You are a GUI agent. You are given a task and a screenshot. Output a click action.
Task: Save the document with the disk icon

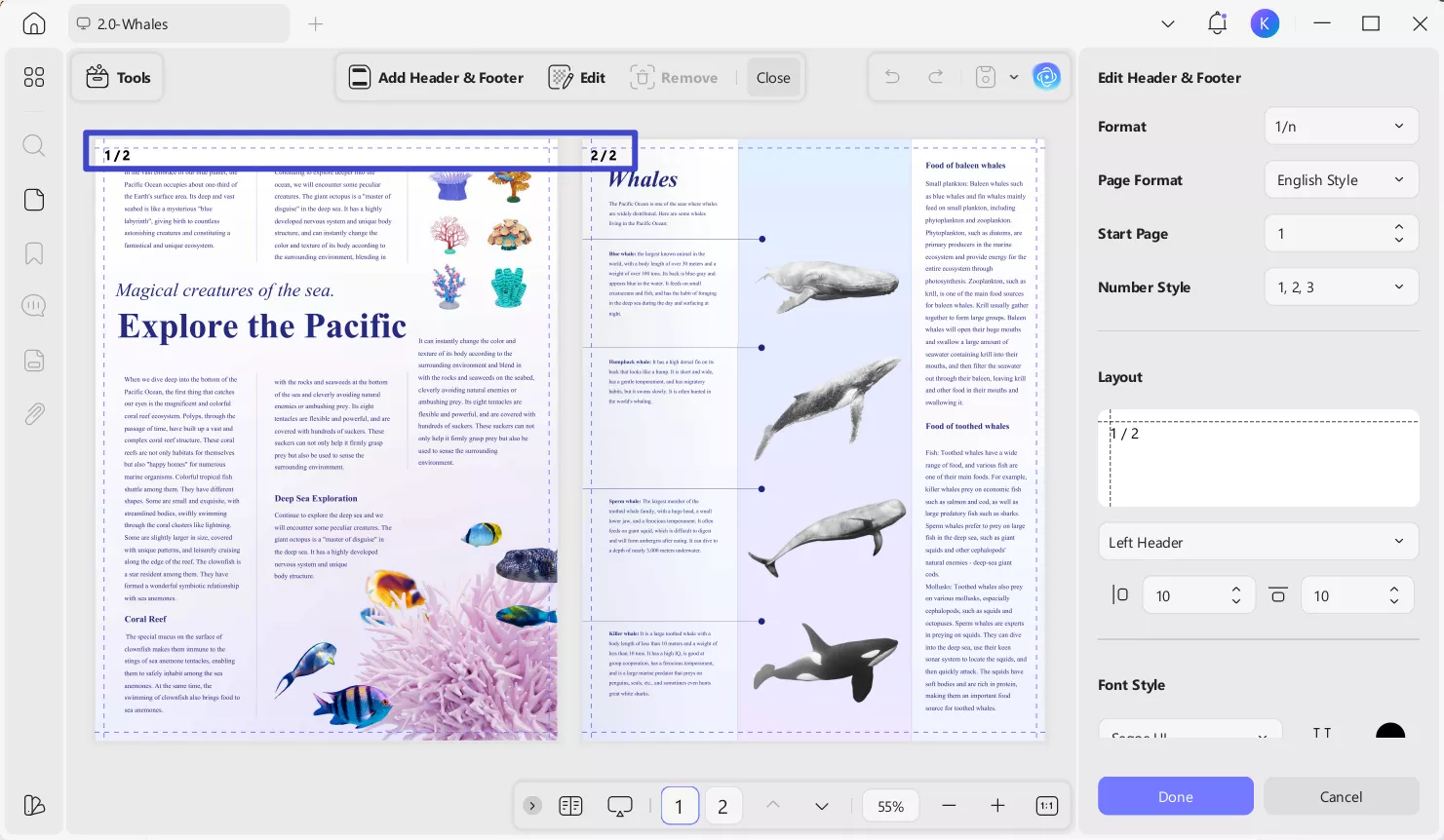click(986, 77)
